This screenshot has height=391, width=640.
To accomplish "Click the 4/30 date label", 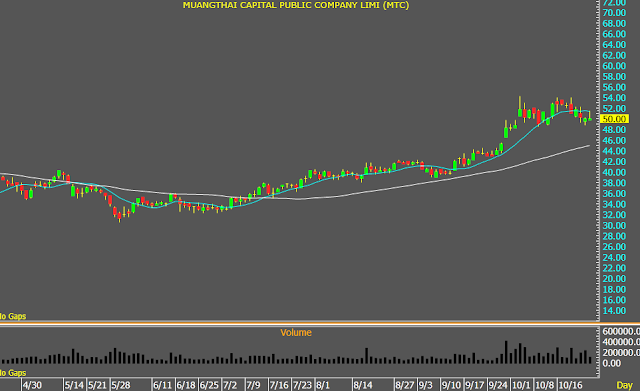I will coord(32,385).
